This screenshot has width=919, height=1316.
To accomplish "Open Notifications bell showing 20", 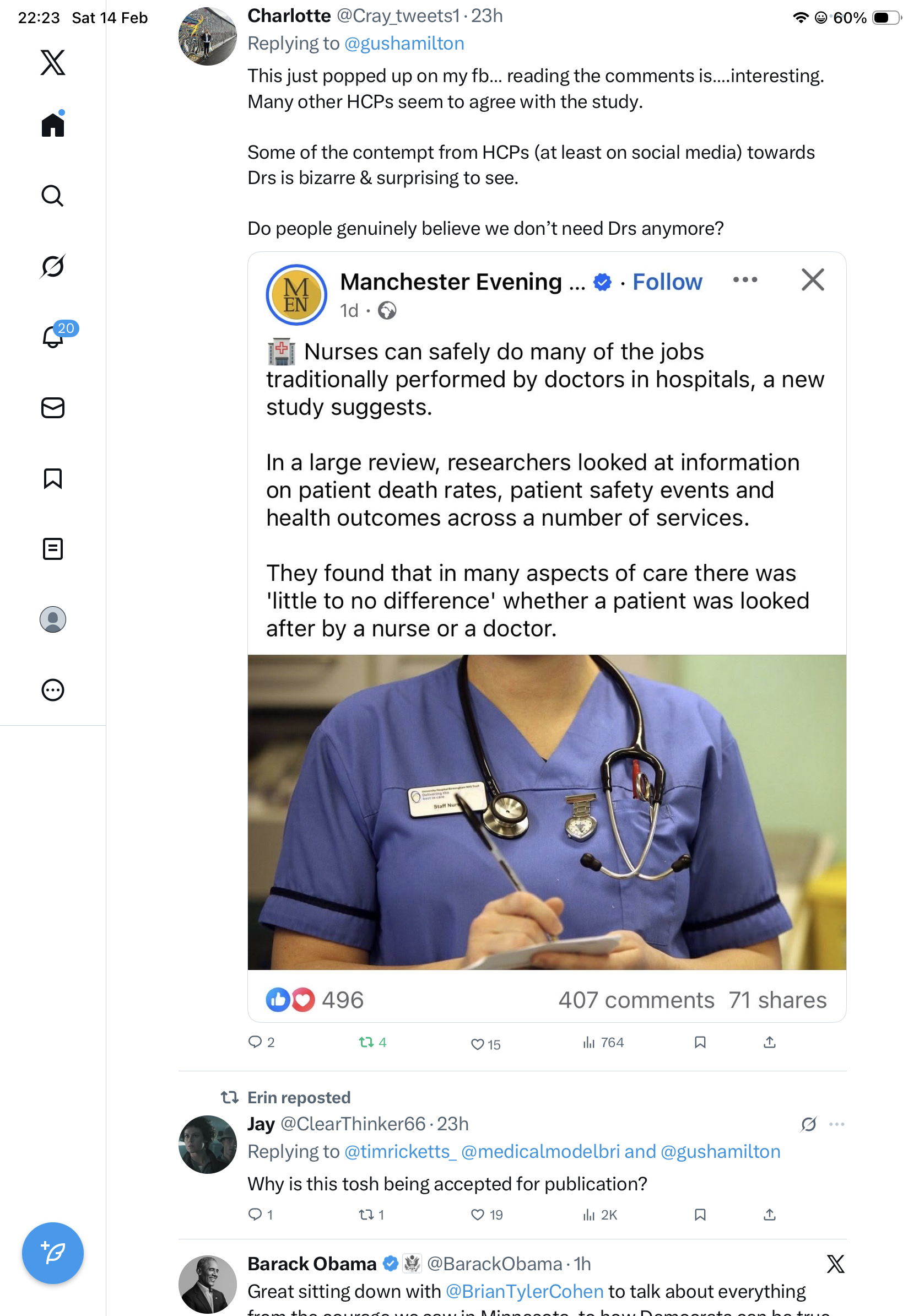I will [53, 337].
